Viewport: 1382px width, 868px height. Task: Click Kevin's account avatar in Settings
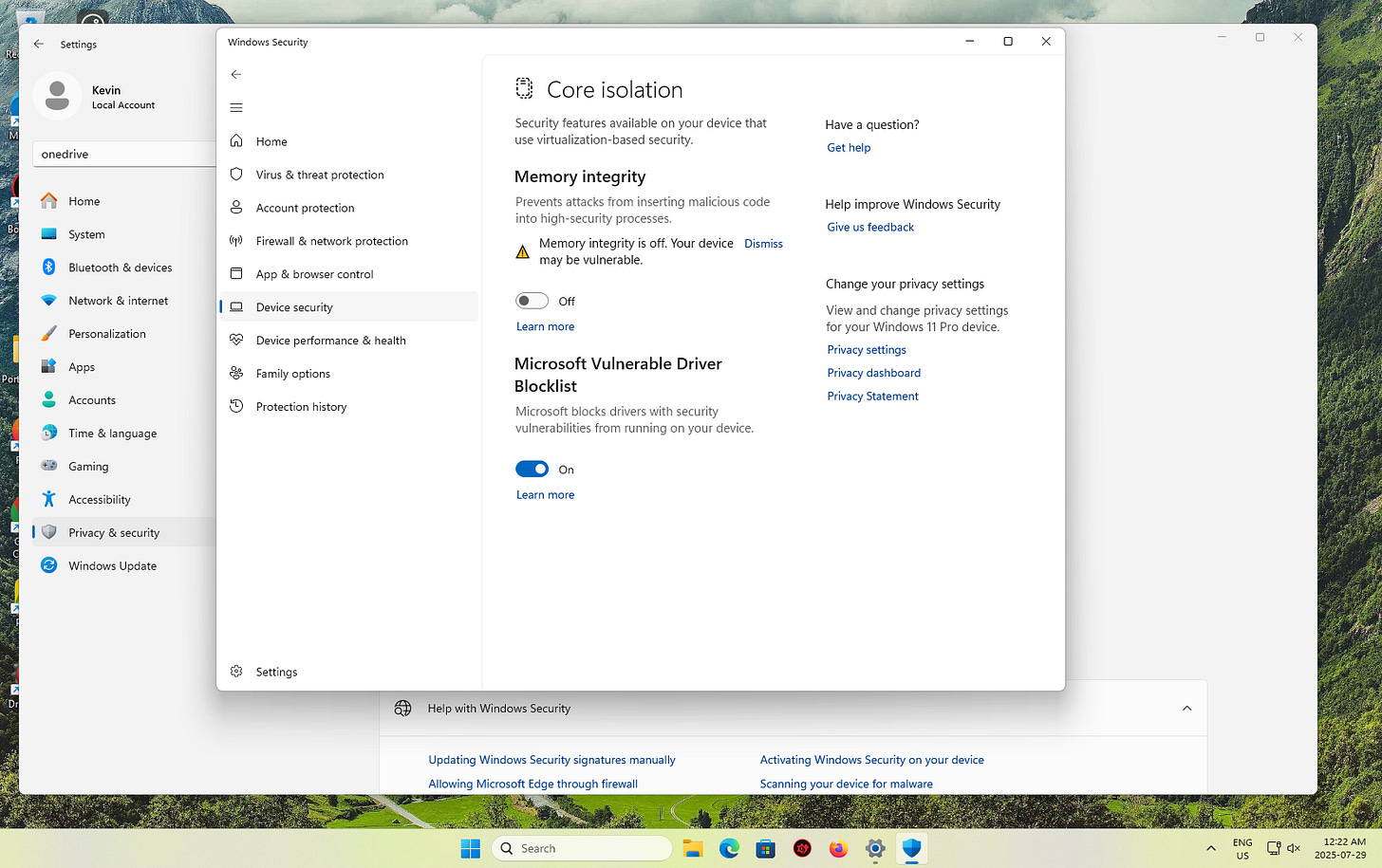tap(57, 97)
